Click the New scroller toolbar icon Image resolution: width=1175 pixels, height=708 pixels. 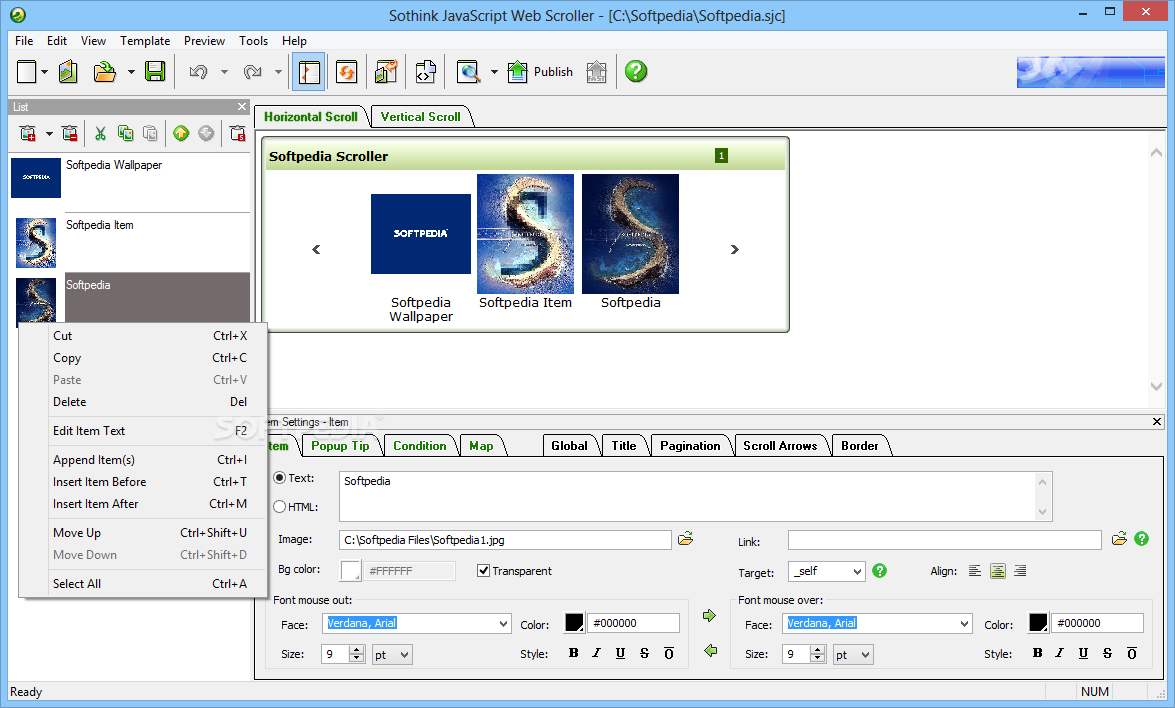tap(27, 72)
